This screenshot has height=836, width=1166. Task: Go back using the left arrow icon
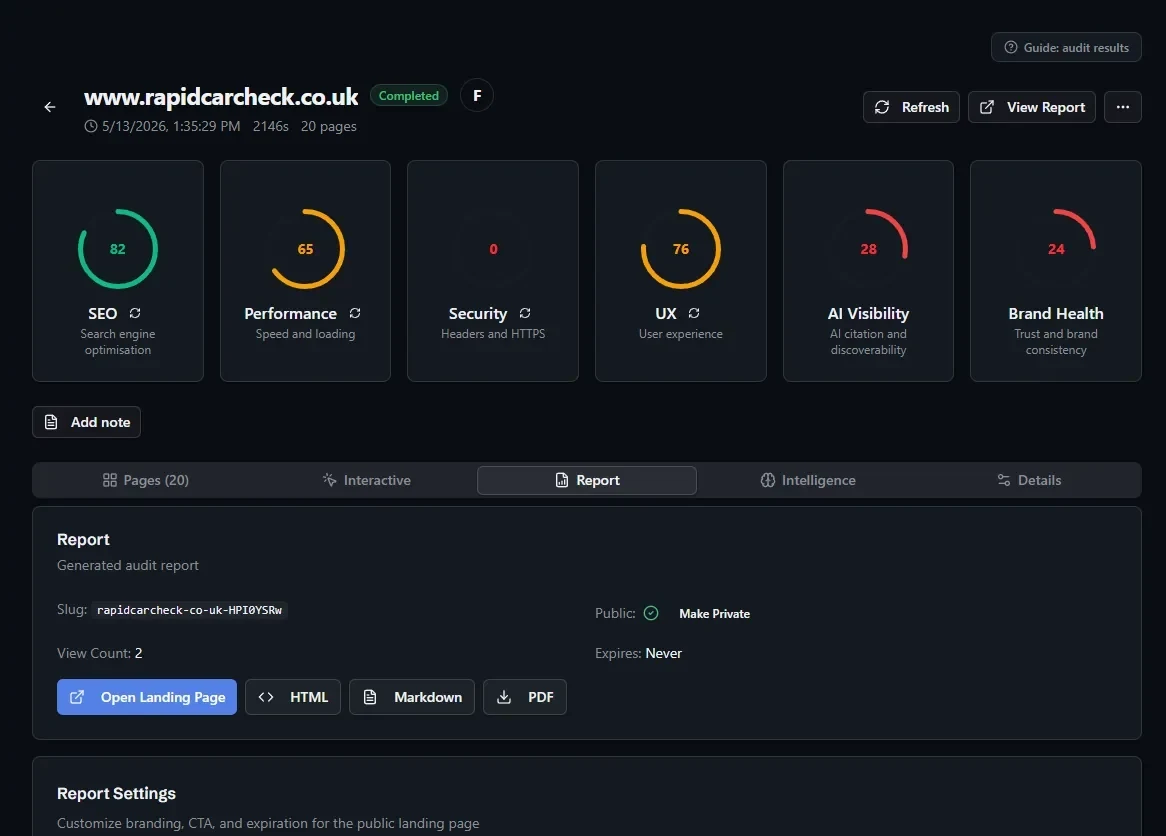50,107
